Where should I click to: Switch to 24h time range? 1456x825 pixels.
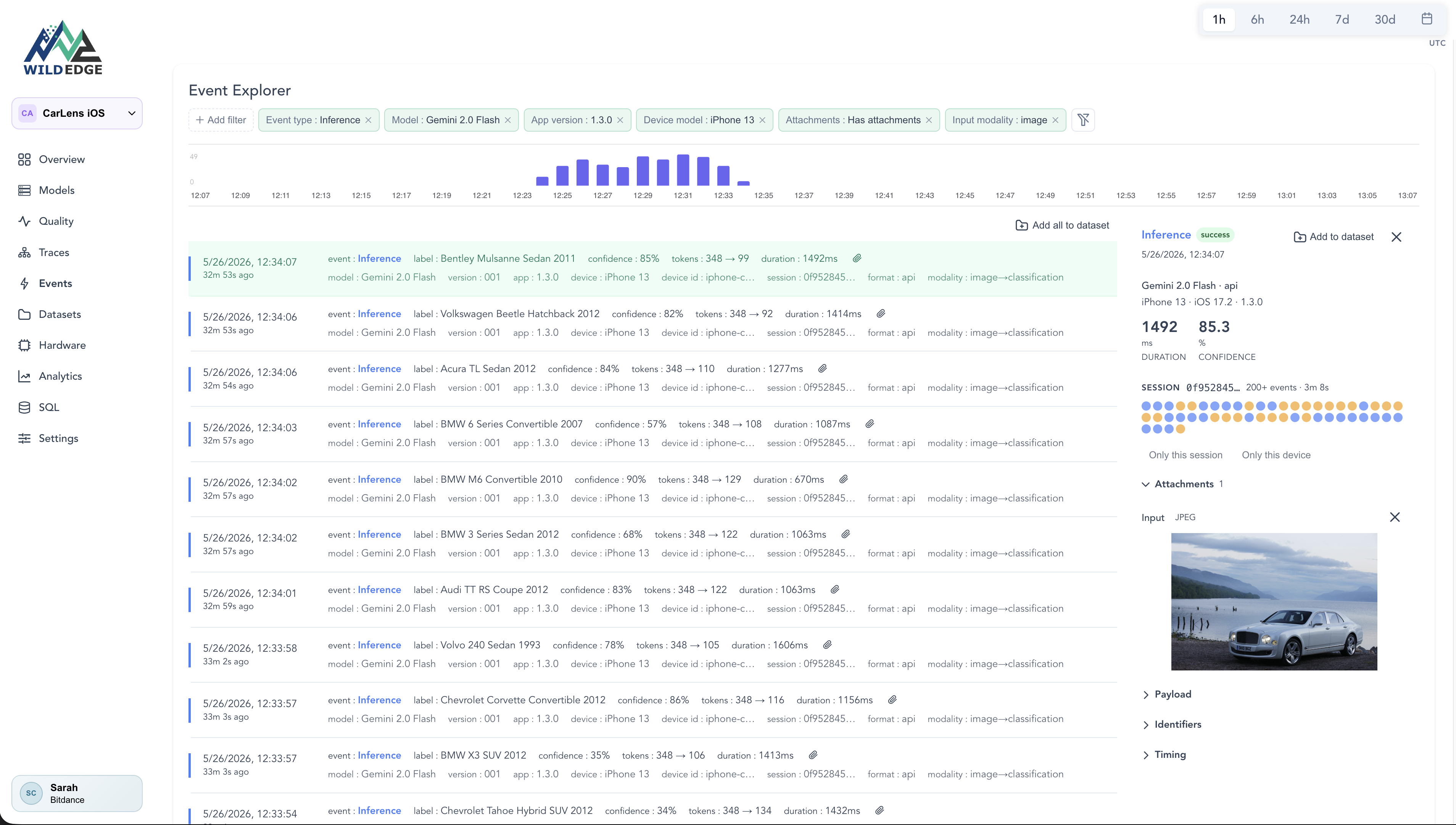pyautogui.click(x=1299, y=19)
